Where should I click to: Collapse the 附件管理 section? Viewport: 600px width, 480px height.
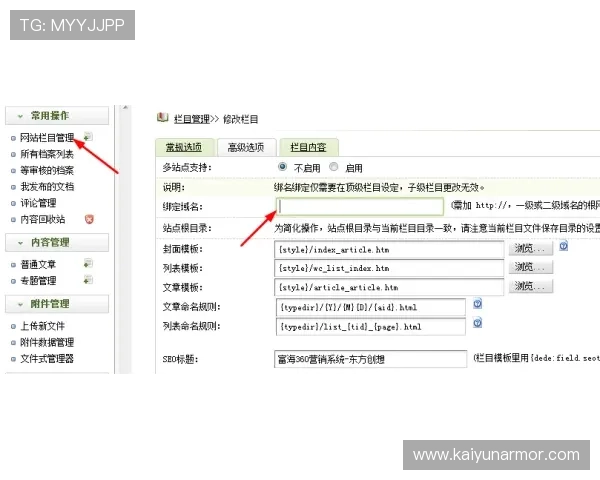point(57,304)
